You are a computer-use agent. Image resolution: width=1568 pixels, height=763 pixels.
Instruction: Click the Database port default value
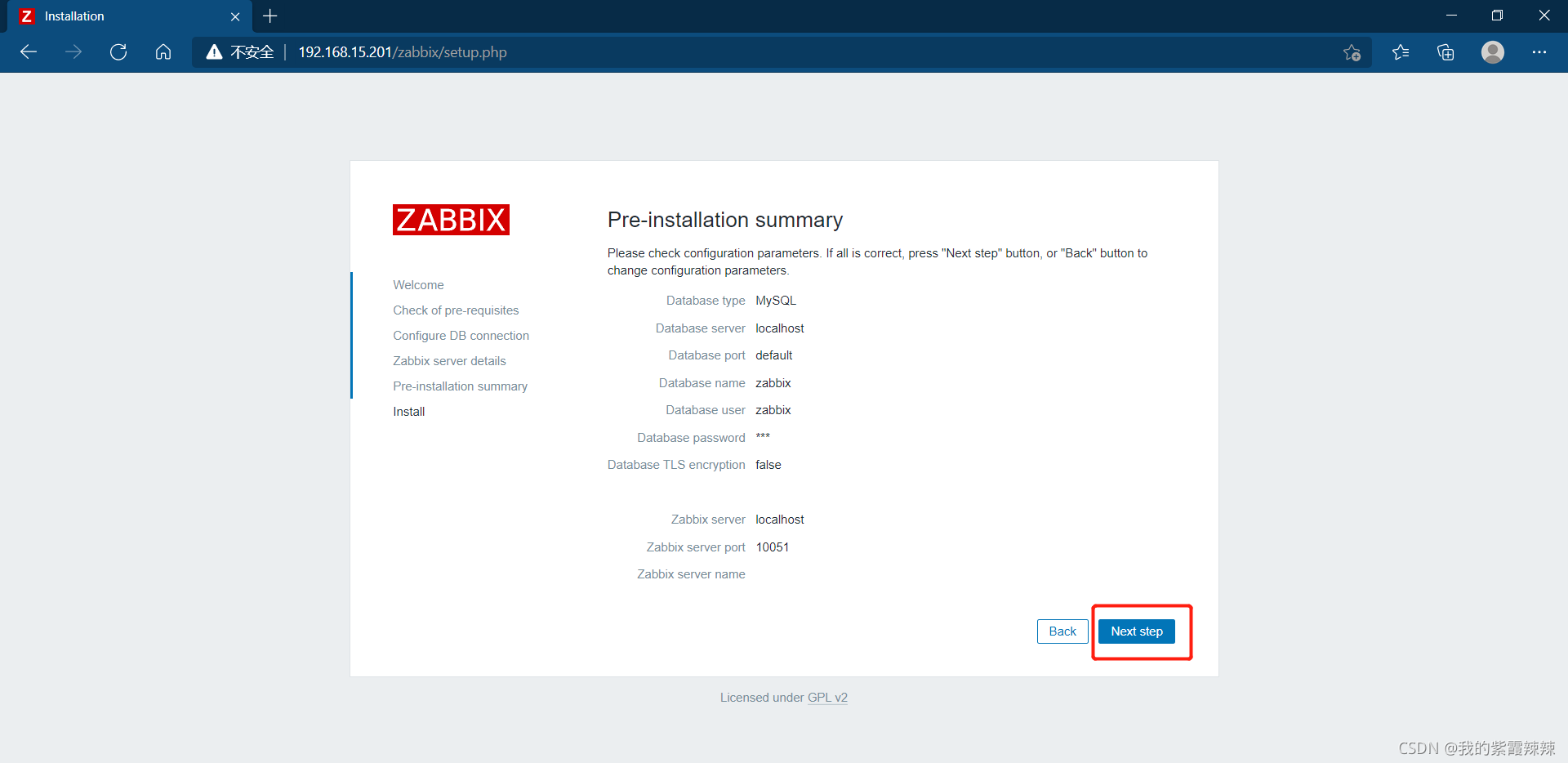coord(774,355)
